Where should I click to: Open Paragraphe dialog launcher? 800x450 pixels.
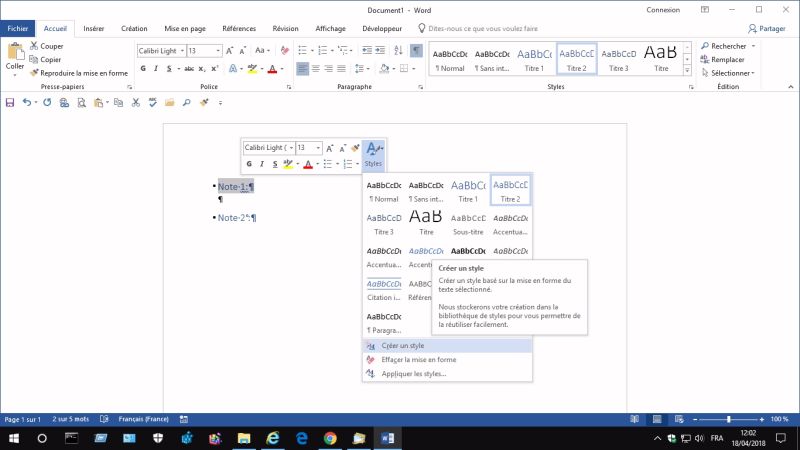point(420,87)
